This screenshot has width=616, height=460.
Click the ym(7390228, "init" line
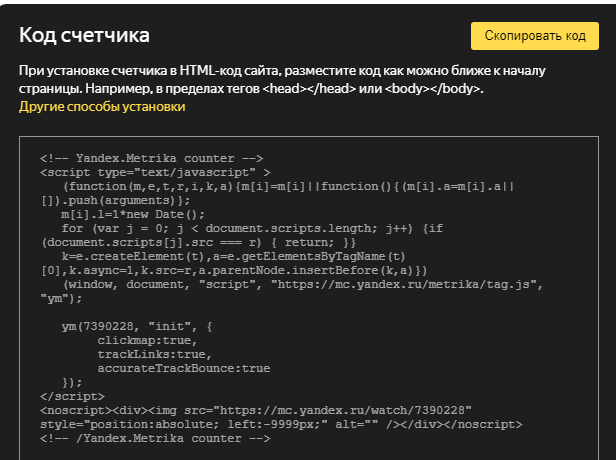point(138,326)
